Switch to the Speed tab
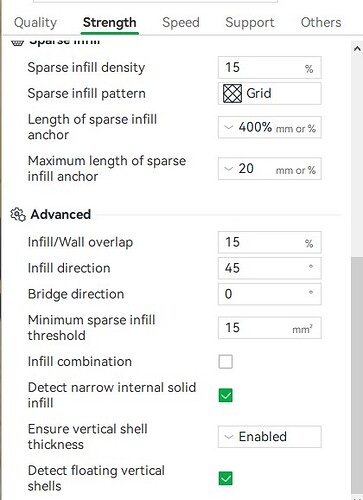The image size is (363, 500). click(181, 22)
